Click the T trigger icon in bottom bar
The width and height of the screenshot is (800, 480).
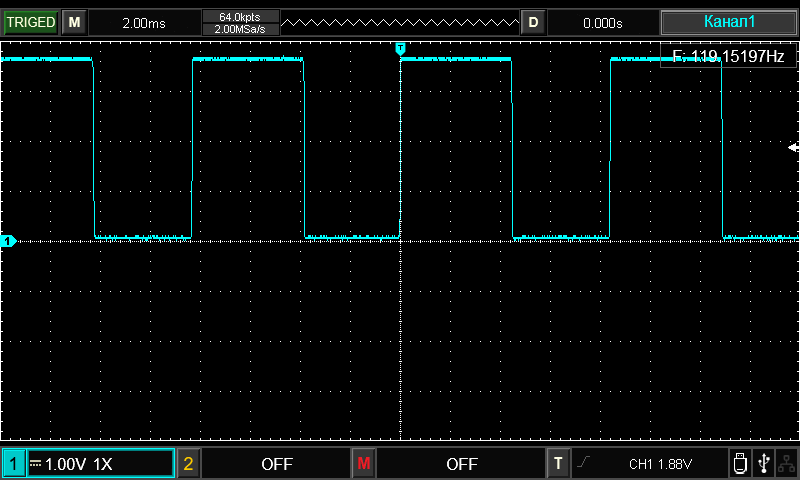point(558,463)
